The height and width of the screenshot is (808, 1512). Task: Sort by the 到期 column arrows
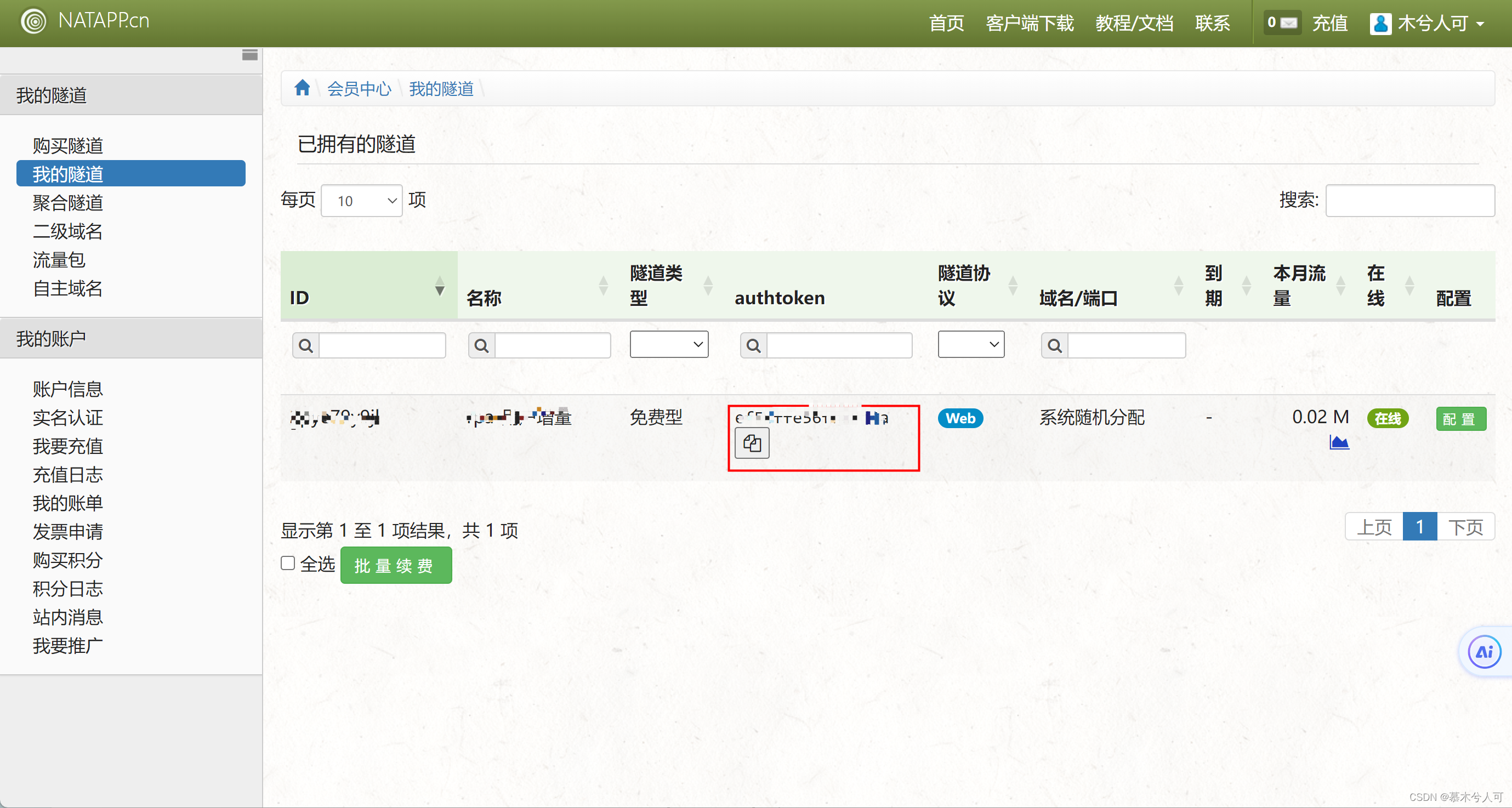(1246, 286)
